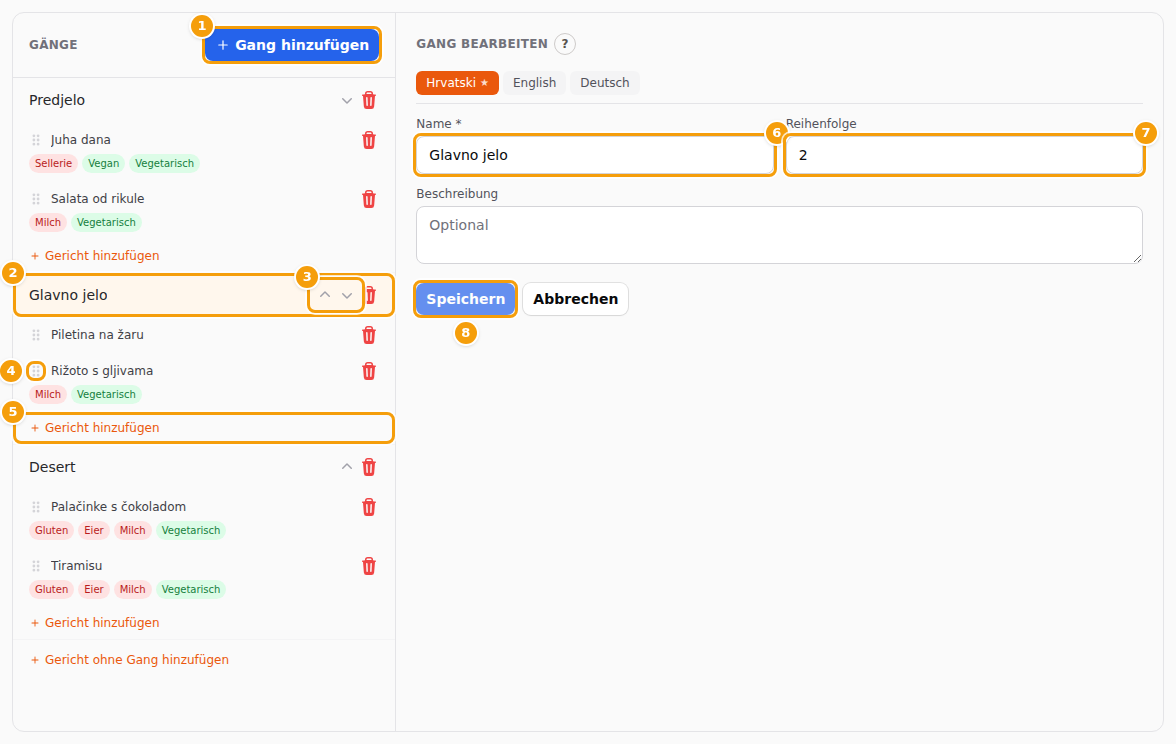
Task: Click the Salata od rikule drag handle
Action: [x=36, y=200]
